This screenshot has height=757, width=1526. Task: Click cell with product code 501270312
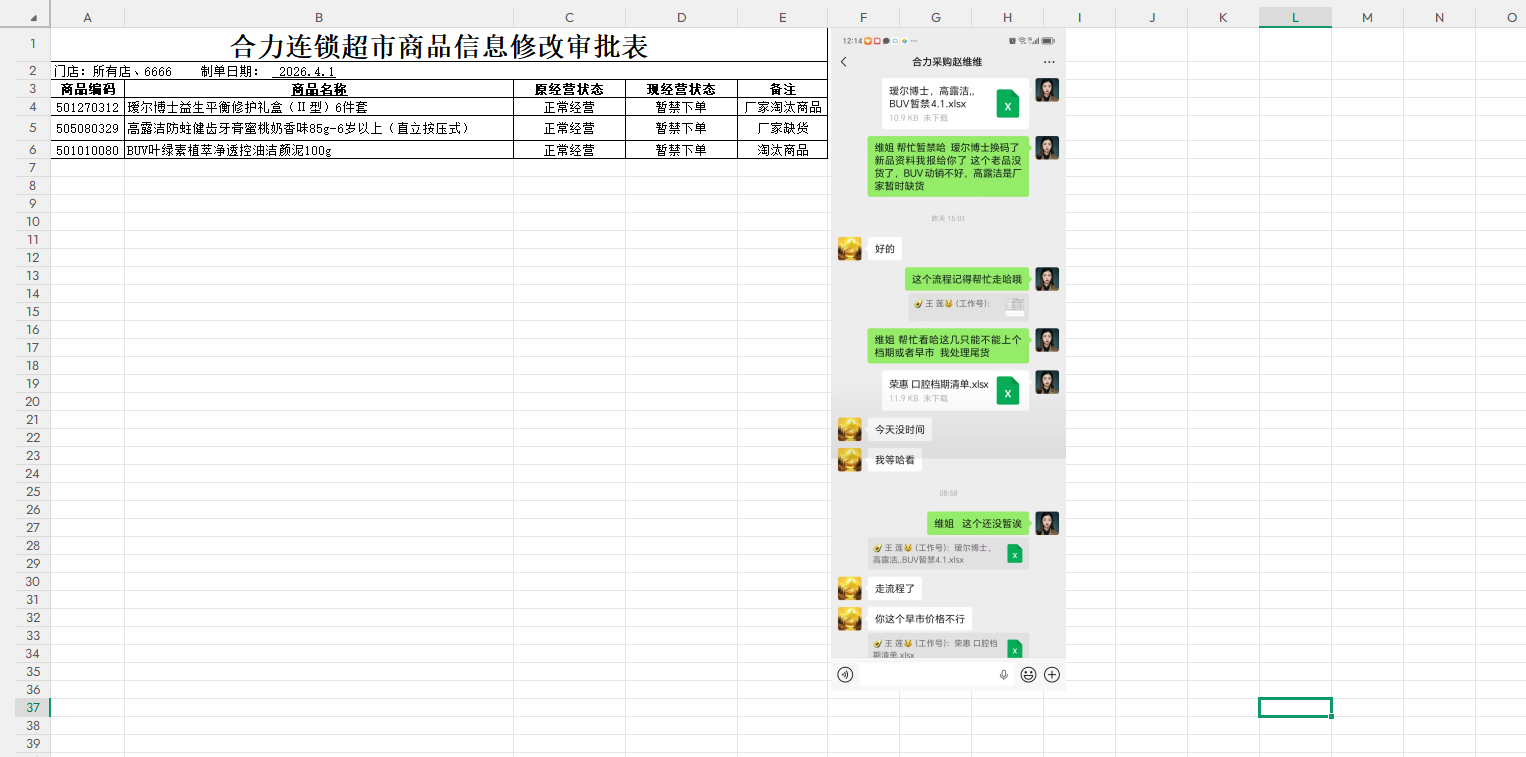point(87,107)
